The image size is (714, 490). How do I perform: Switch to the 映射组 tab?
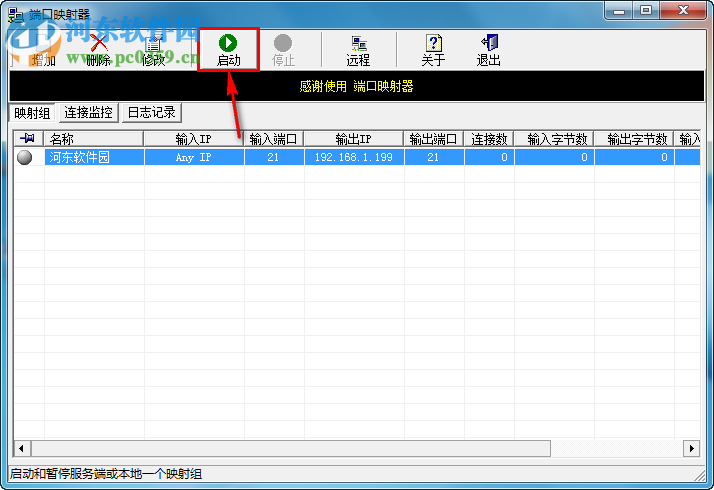click(x=32, y=113)
